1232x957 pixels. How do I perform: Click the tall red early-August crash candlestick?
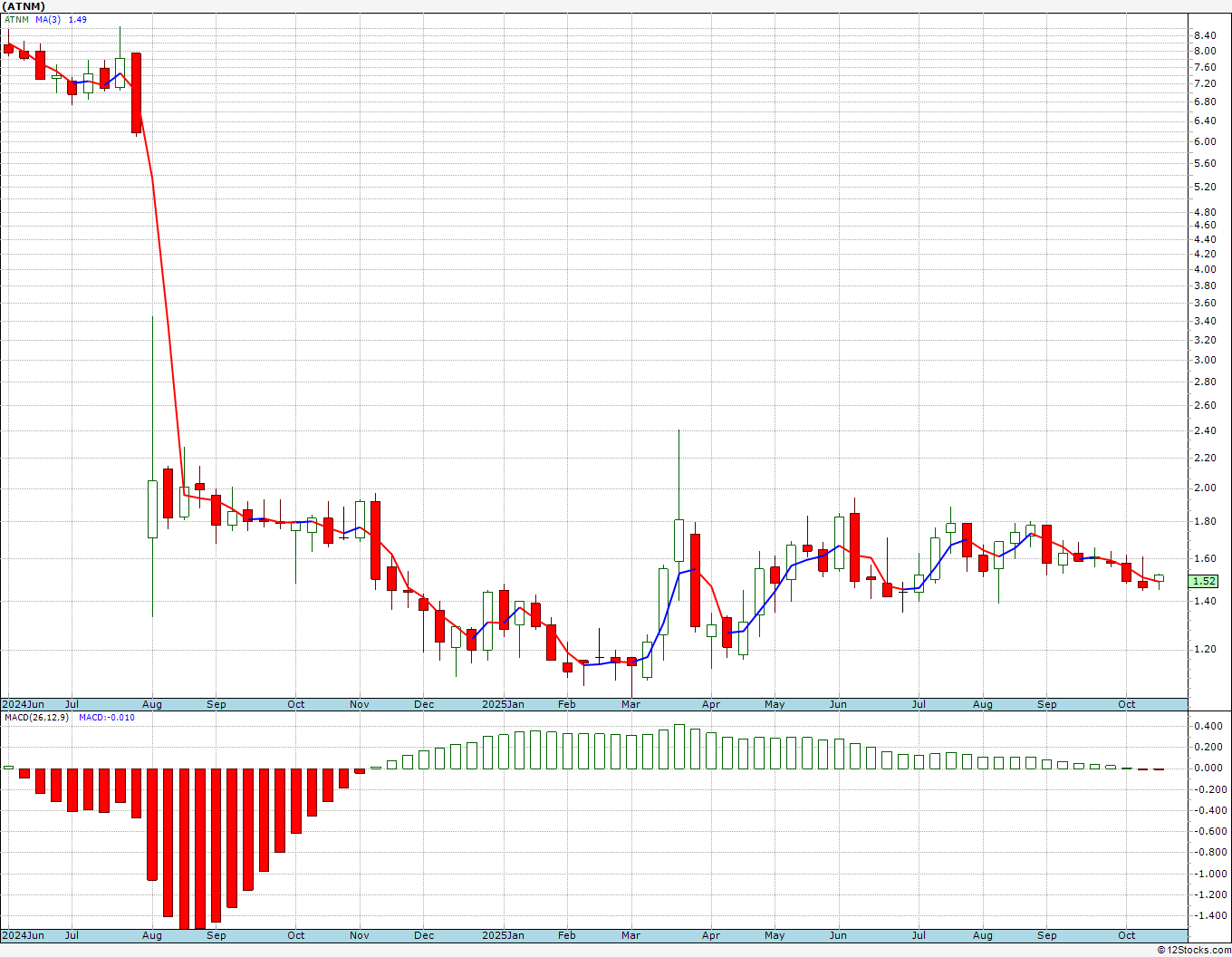click(x=136, y=92)
